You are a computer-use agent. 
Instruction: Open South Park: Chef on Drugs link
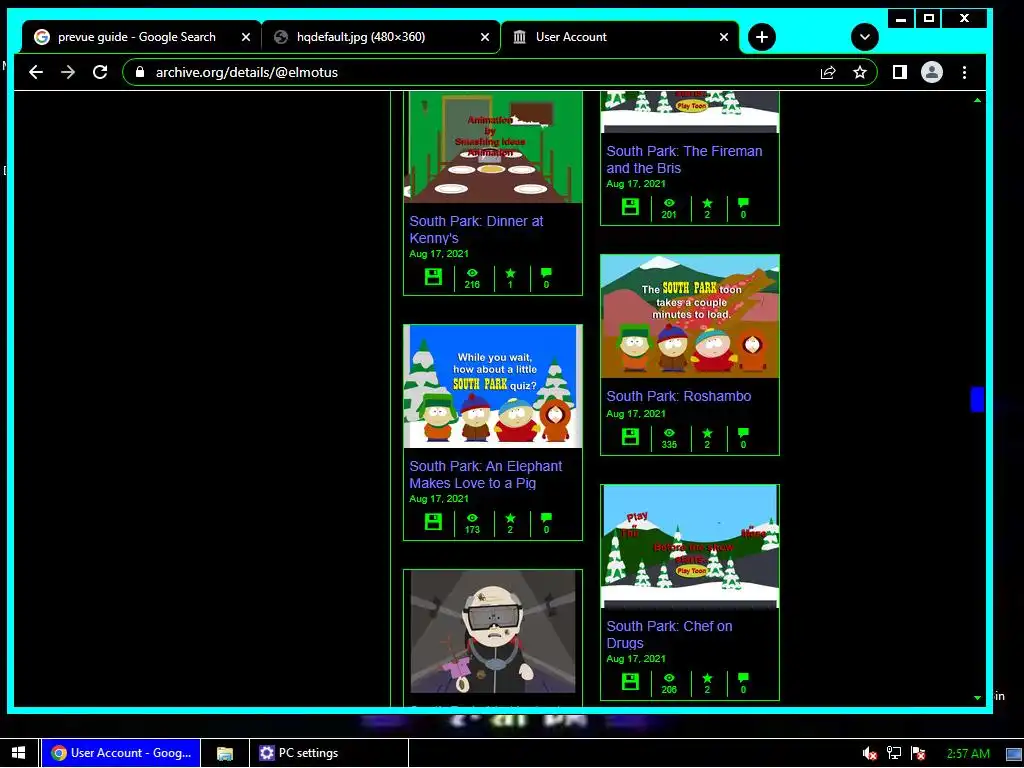pos(669,634)
